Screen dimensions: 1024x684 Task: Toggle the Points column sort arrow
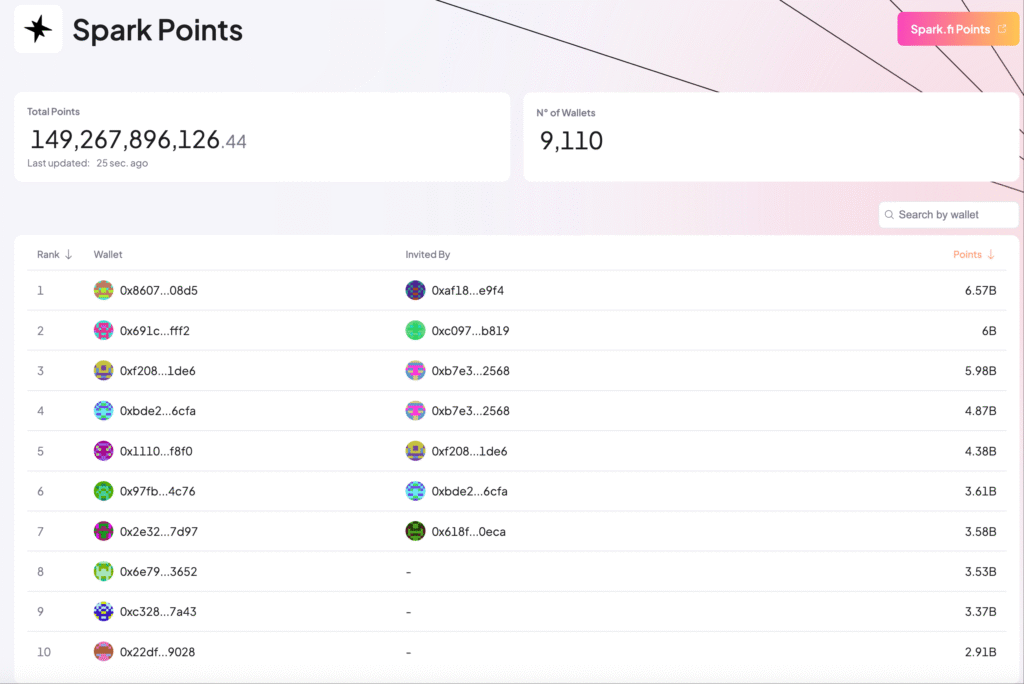click(991, 254)
